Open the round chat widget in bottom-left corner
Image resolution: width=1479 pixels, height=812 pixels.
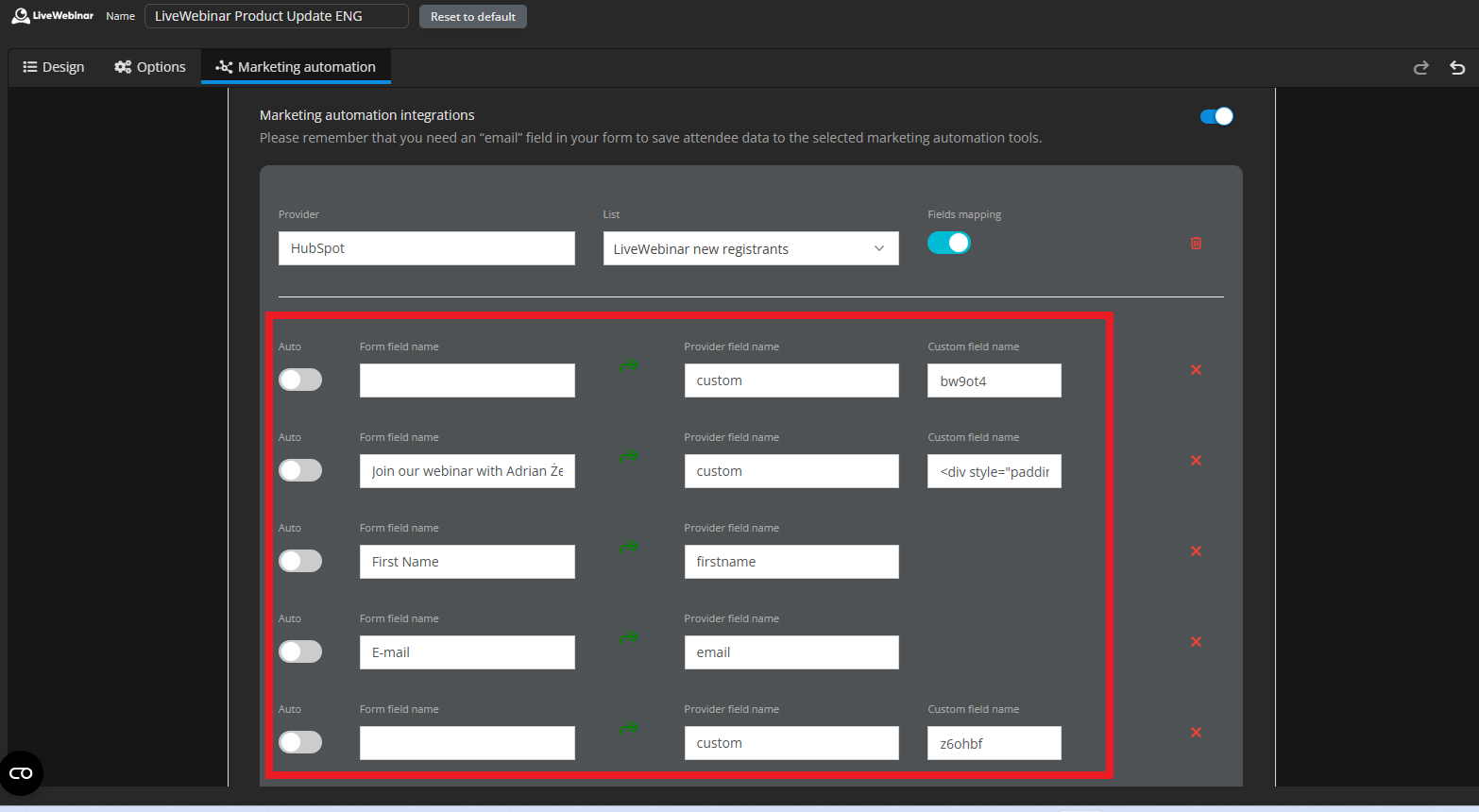coord(21,773)
